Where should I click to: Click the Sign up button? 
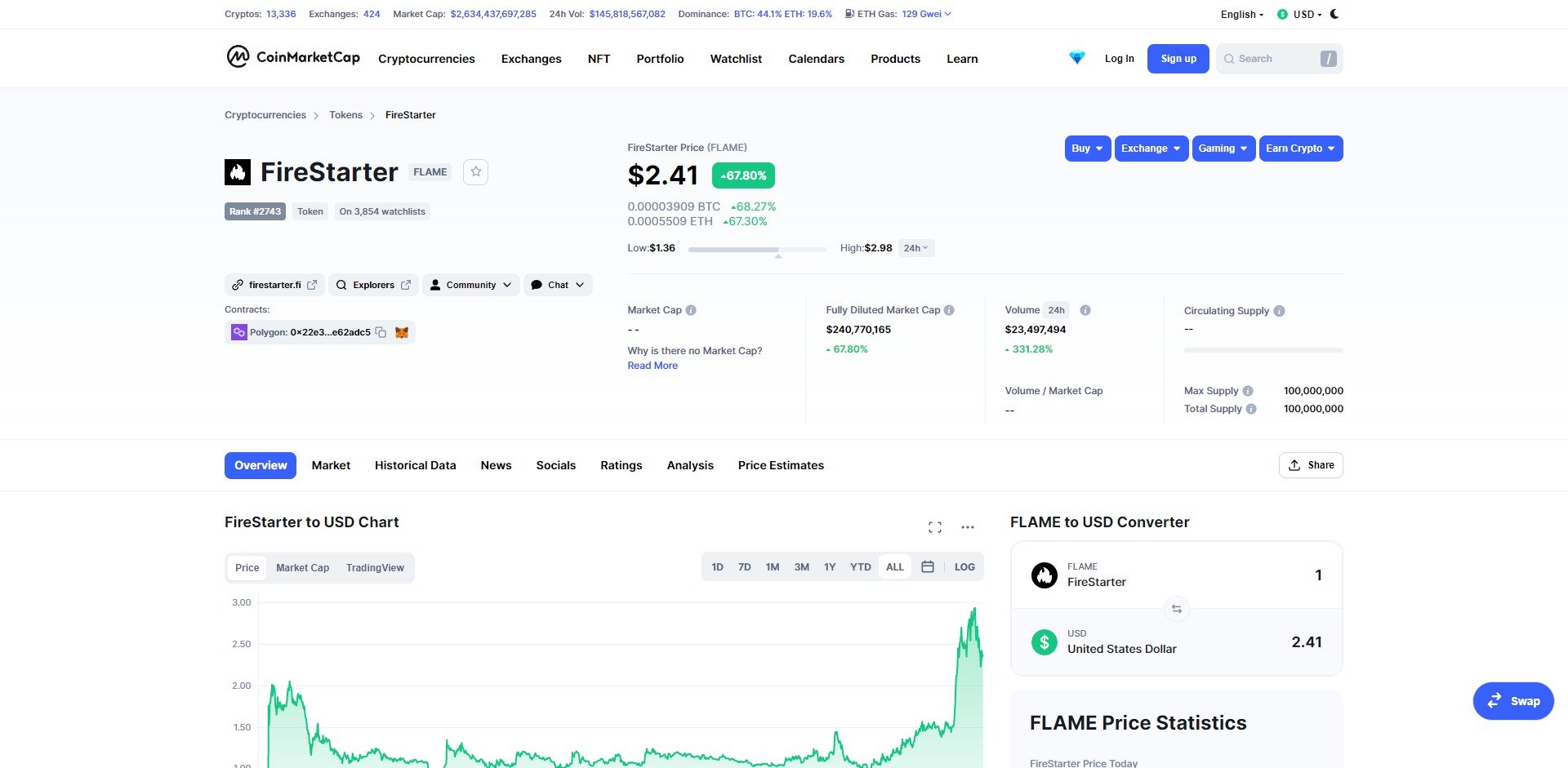click(x=1178, y=59)
